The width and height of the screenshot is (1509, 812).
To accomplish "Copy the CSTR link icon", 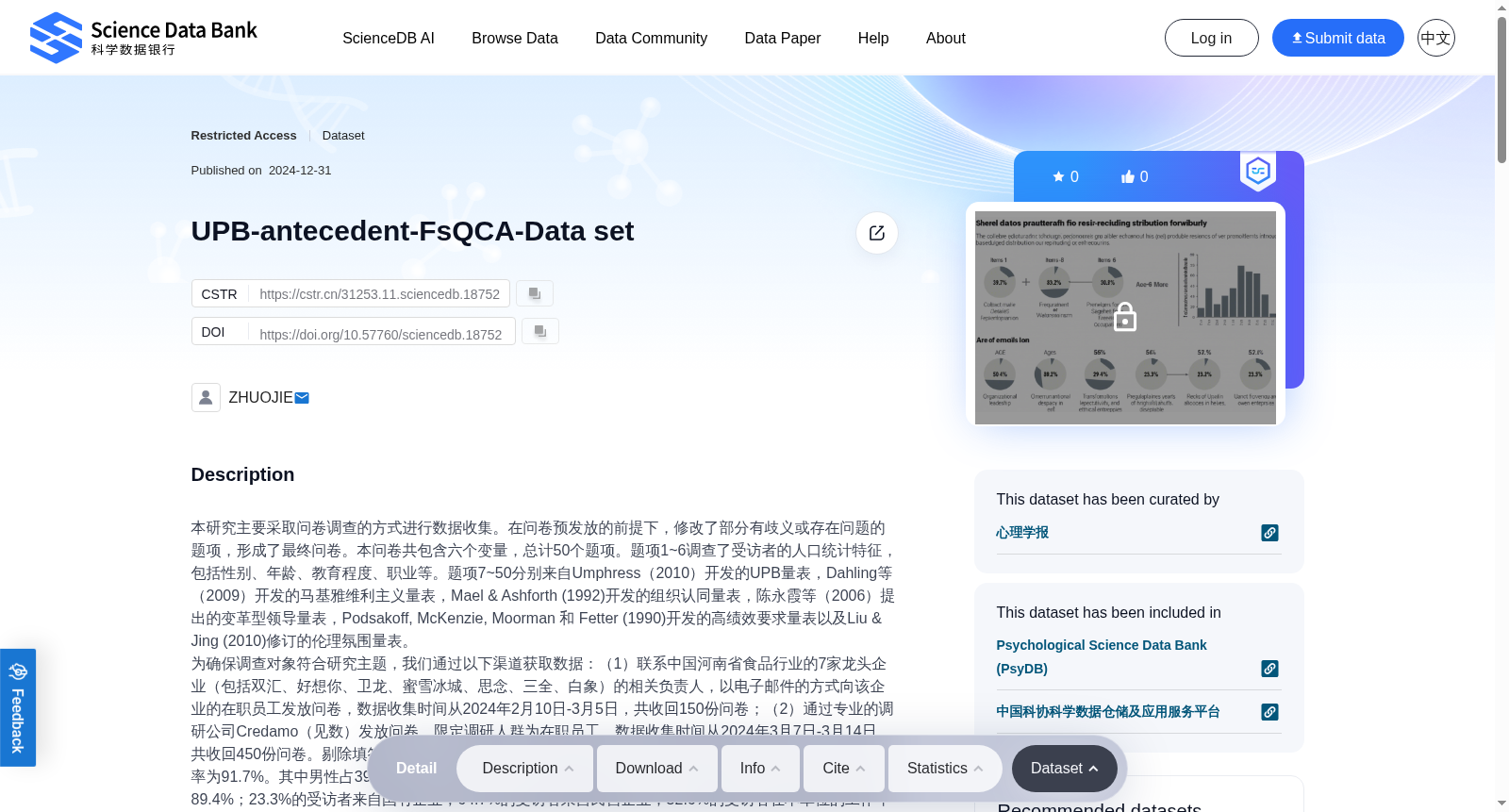I will click(535, 293).
